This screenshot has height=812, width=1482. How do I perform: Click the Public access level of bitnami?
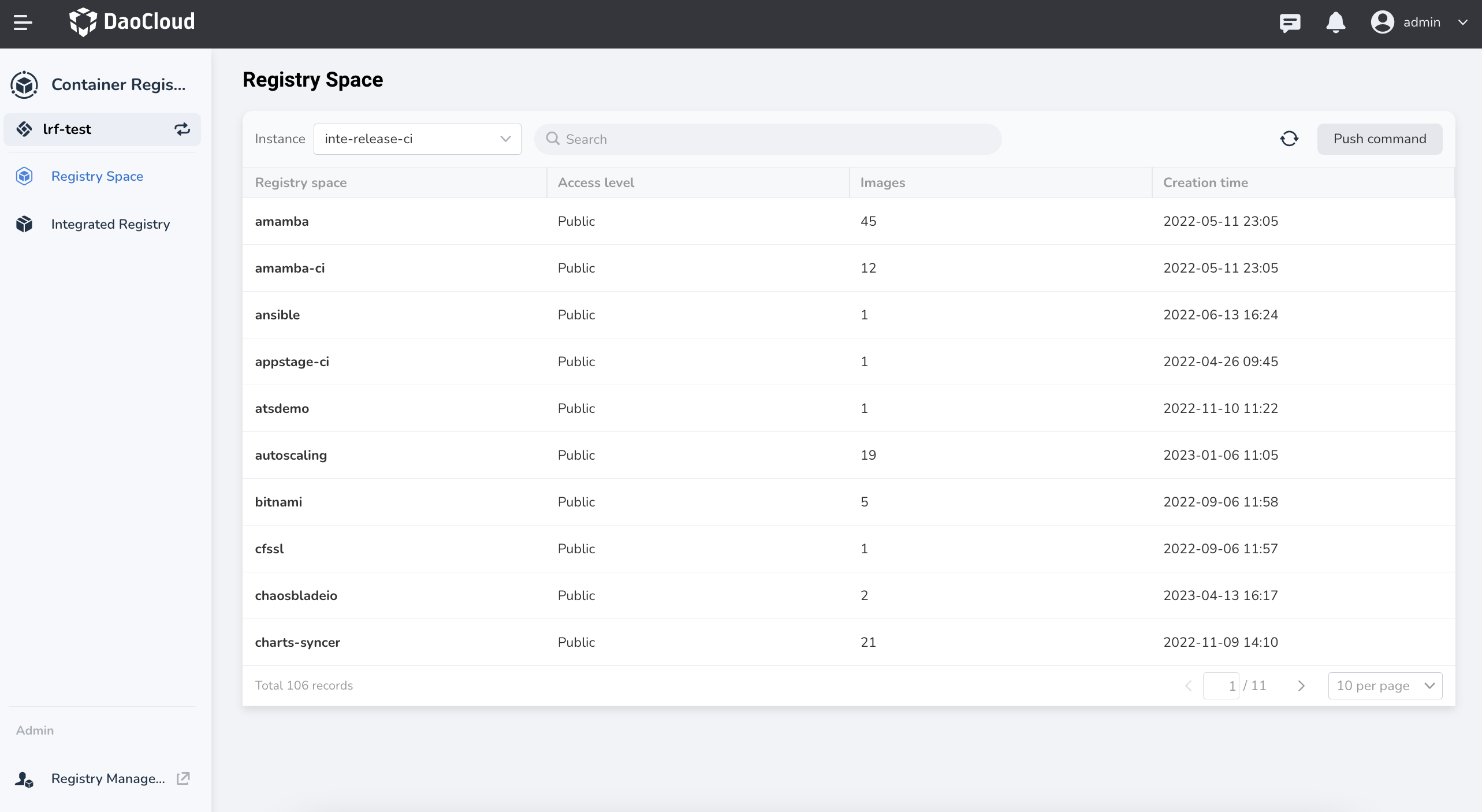(x=576, y=502)
